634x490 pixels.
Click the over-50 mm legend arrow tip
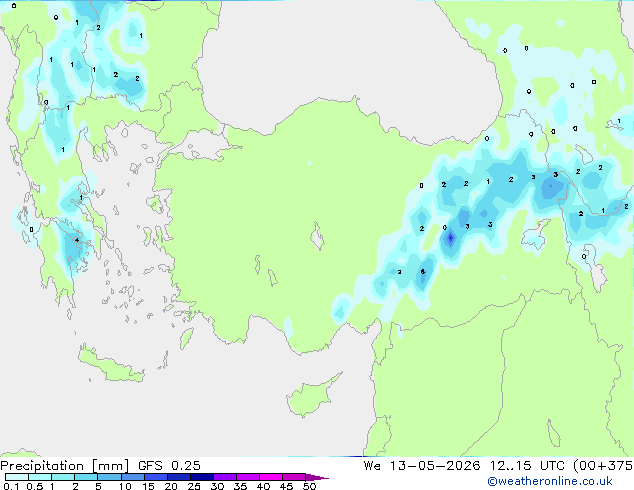(x=317, y=477)
